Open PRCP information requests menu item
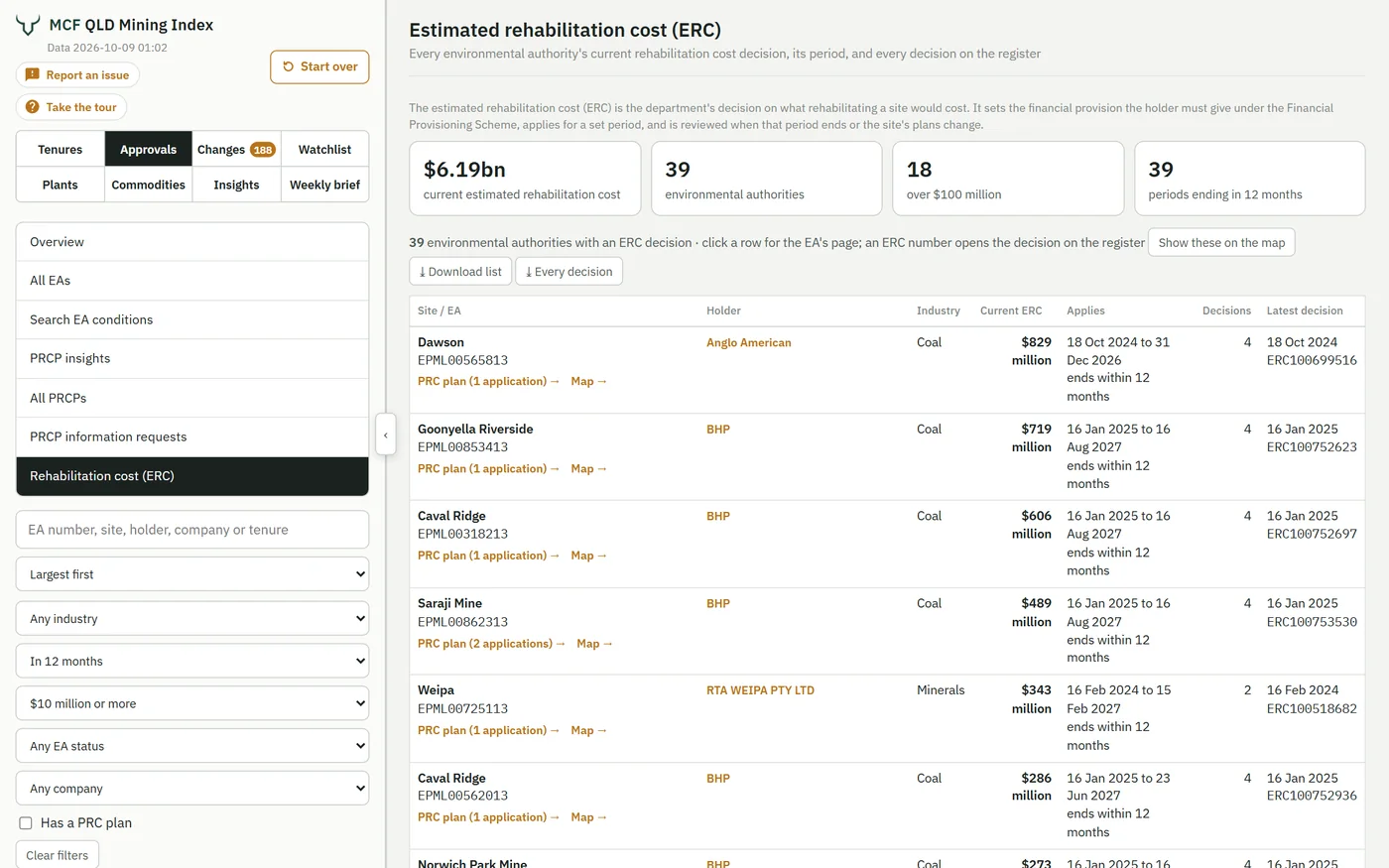The height and width of the screenshot is (868, 1389). click(x=192, y=436)
